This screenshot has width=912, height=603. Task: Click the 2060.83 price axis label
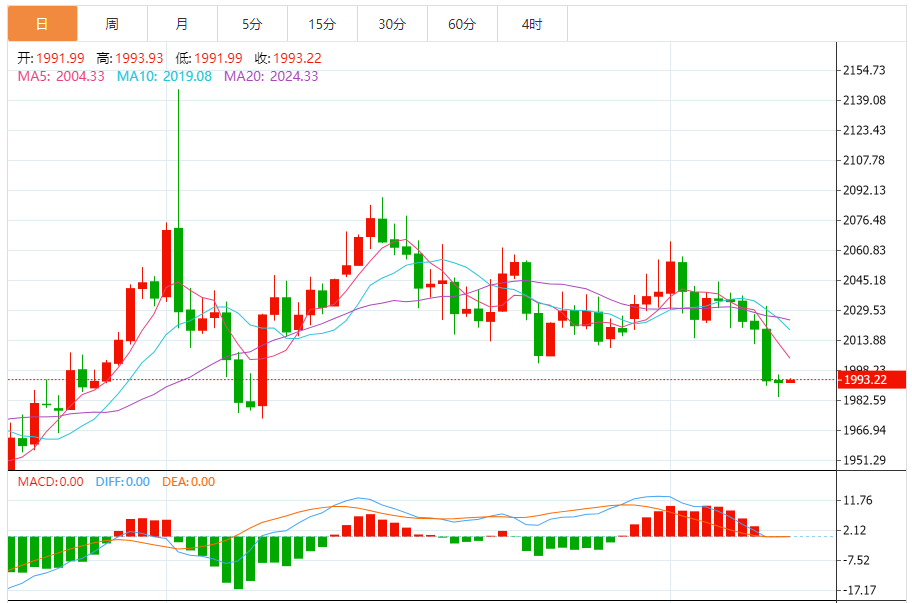click(x=864, y=250)
